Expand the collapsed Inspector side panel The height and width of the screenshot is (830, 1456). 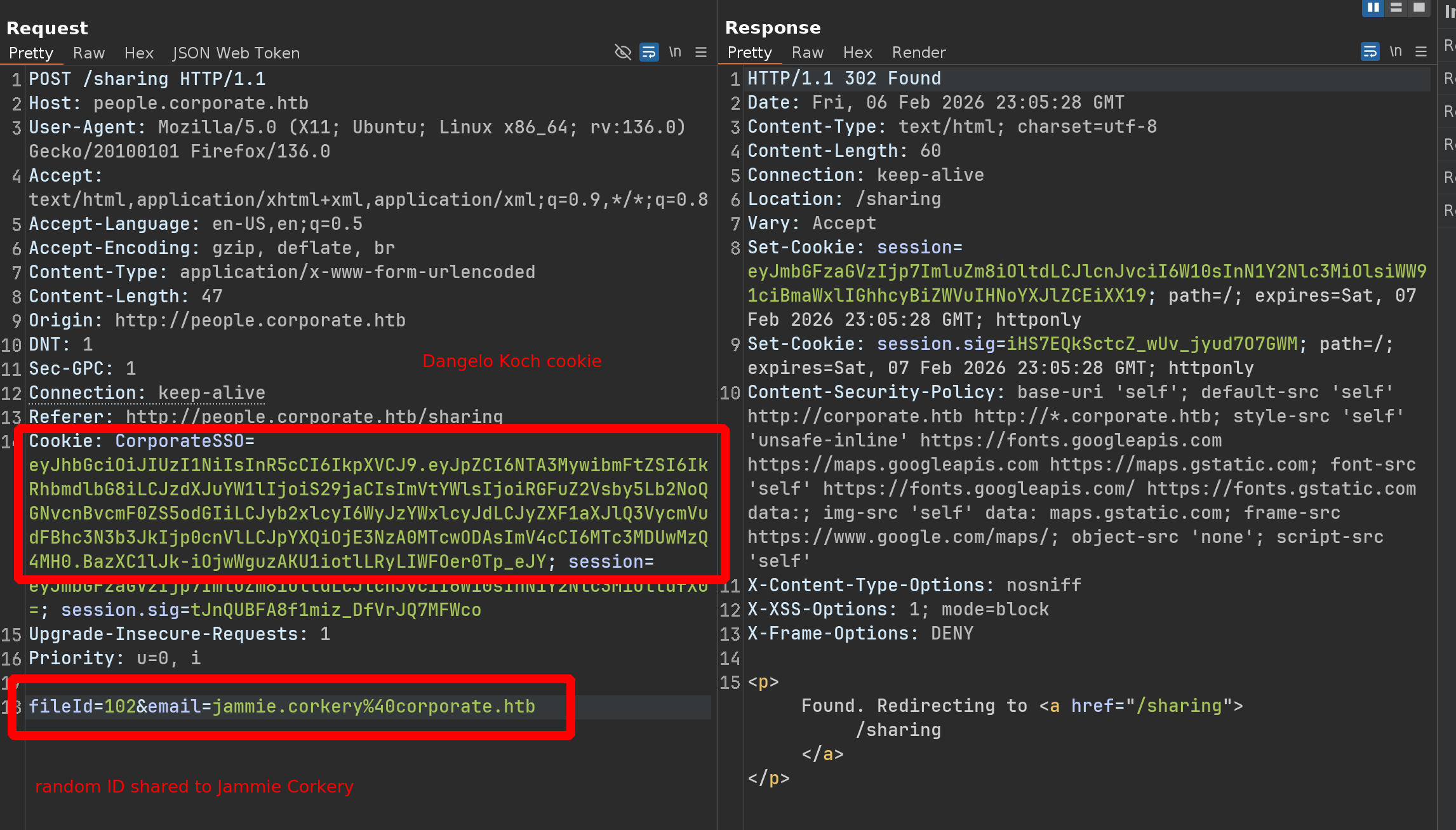pos(1448,11)
